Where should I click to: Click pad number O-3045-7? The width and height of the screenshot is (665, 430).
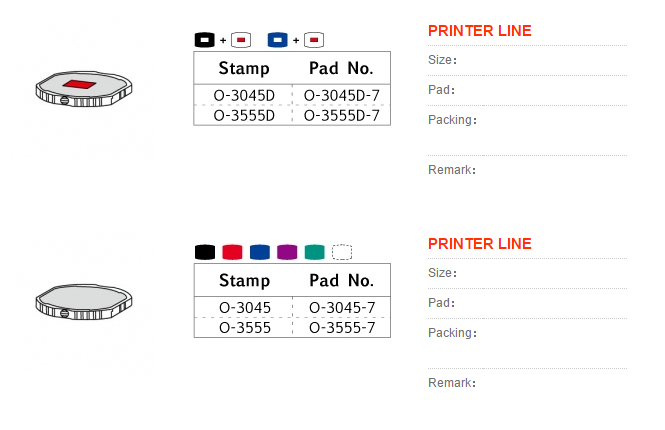point(342,307)
